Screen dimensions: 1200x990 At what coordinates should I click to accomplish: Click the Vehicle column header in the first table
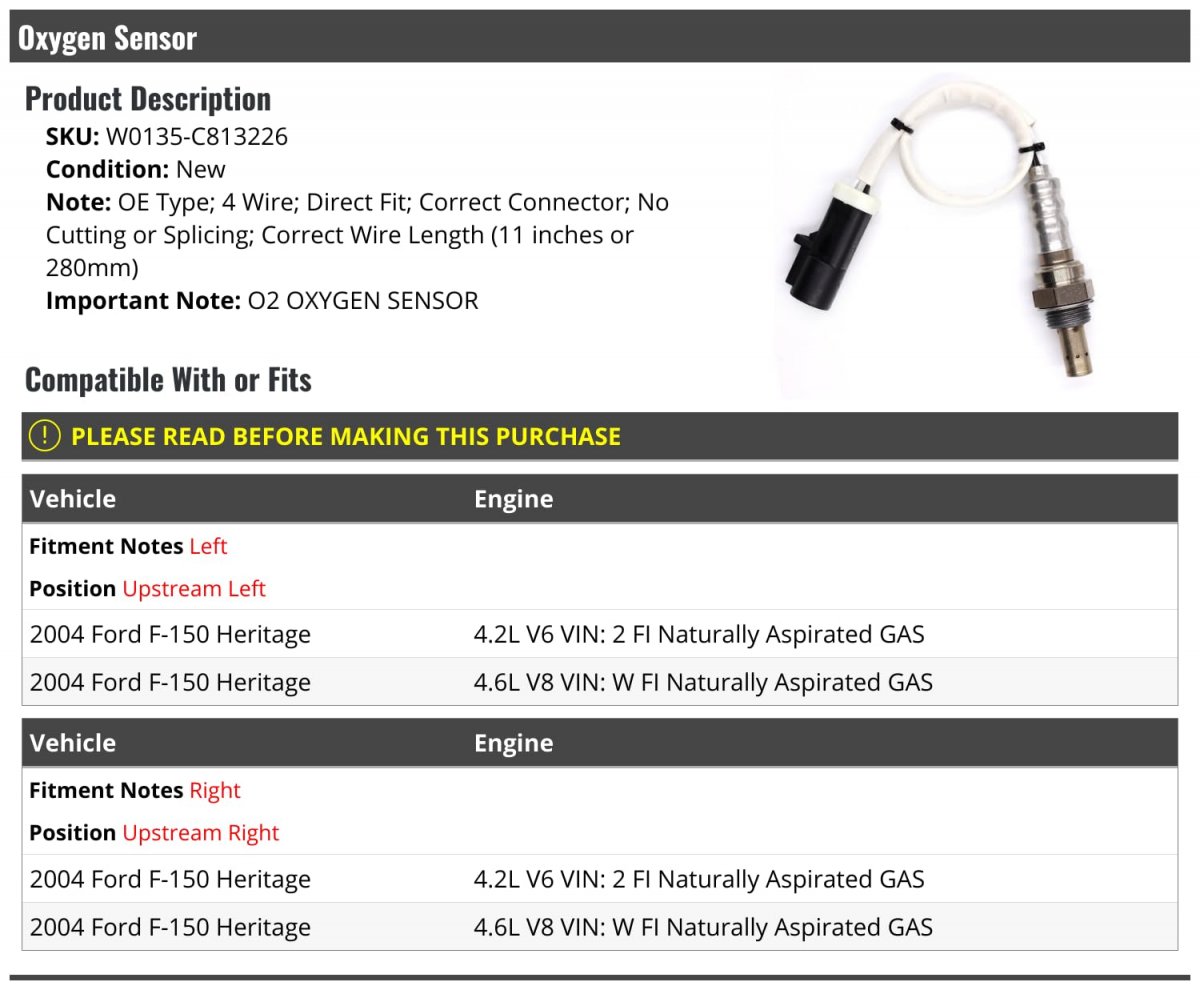[x=73, y=499]
